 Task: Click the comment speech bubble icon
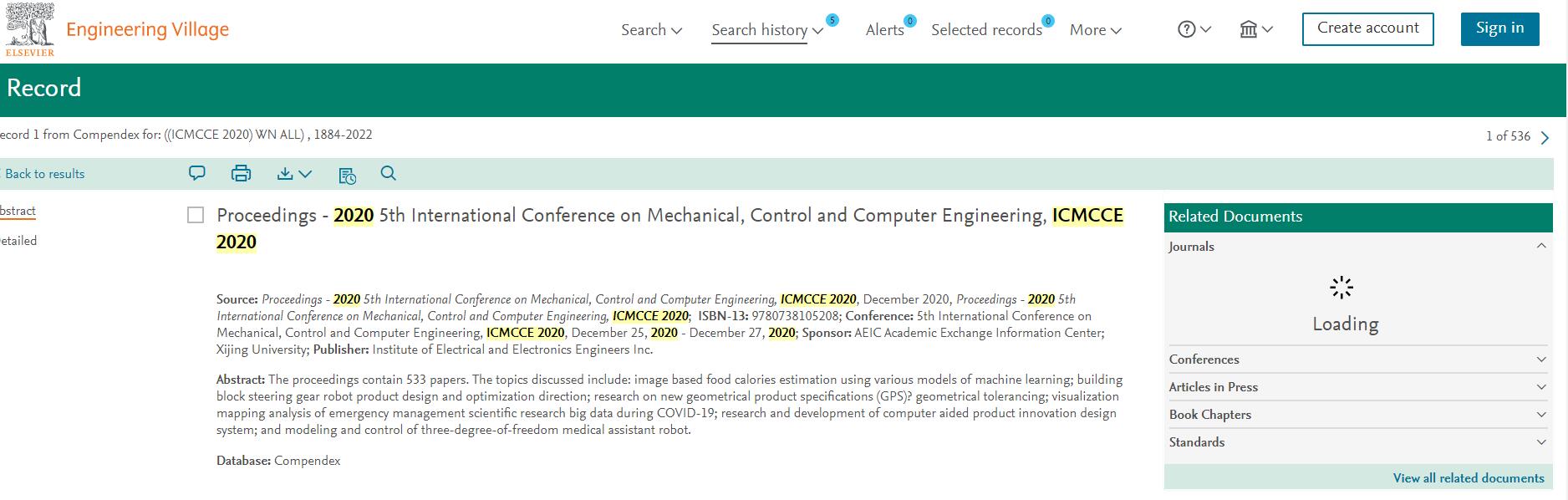click(x=197, y=173)
